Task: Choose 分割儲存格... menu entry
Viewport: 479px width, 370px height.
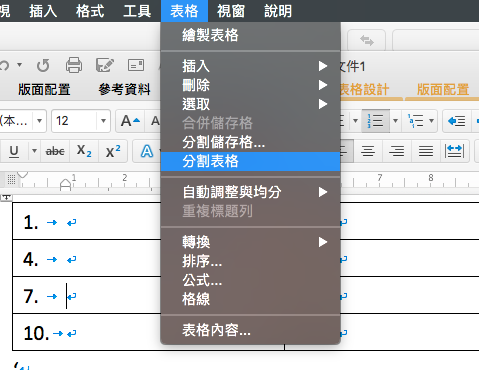Action: [x=250, y=142]
